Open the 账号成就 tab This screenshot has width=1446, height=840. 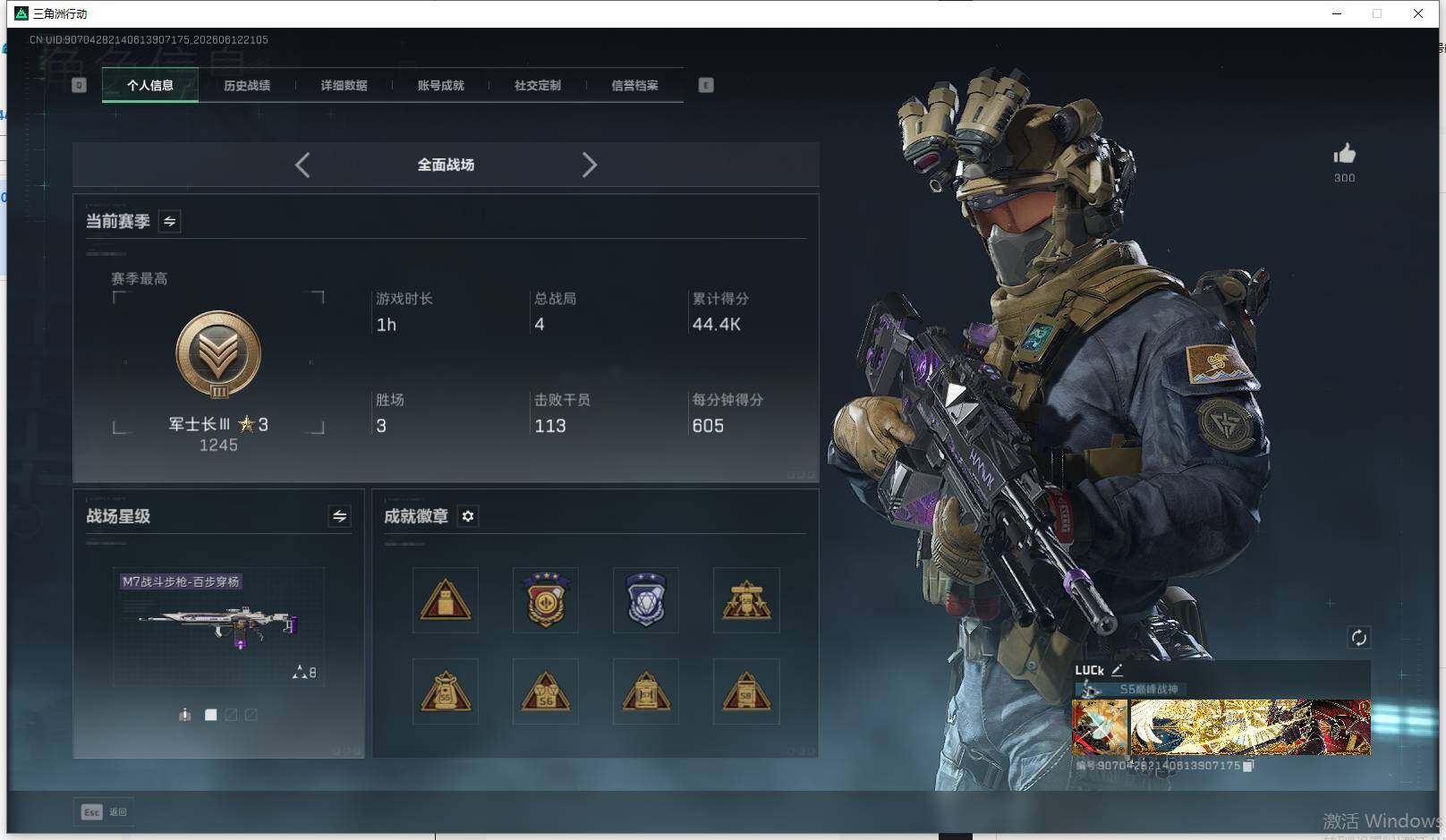pos(441,85)
